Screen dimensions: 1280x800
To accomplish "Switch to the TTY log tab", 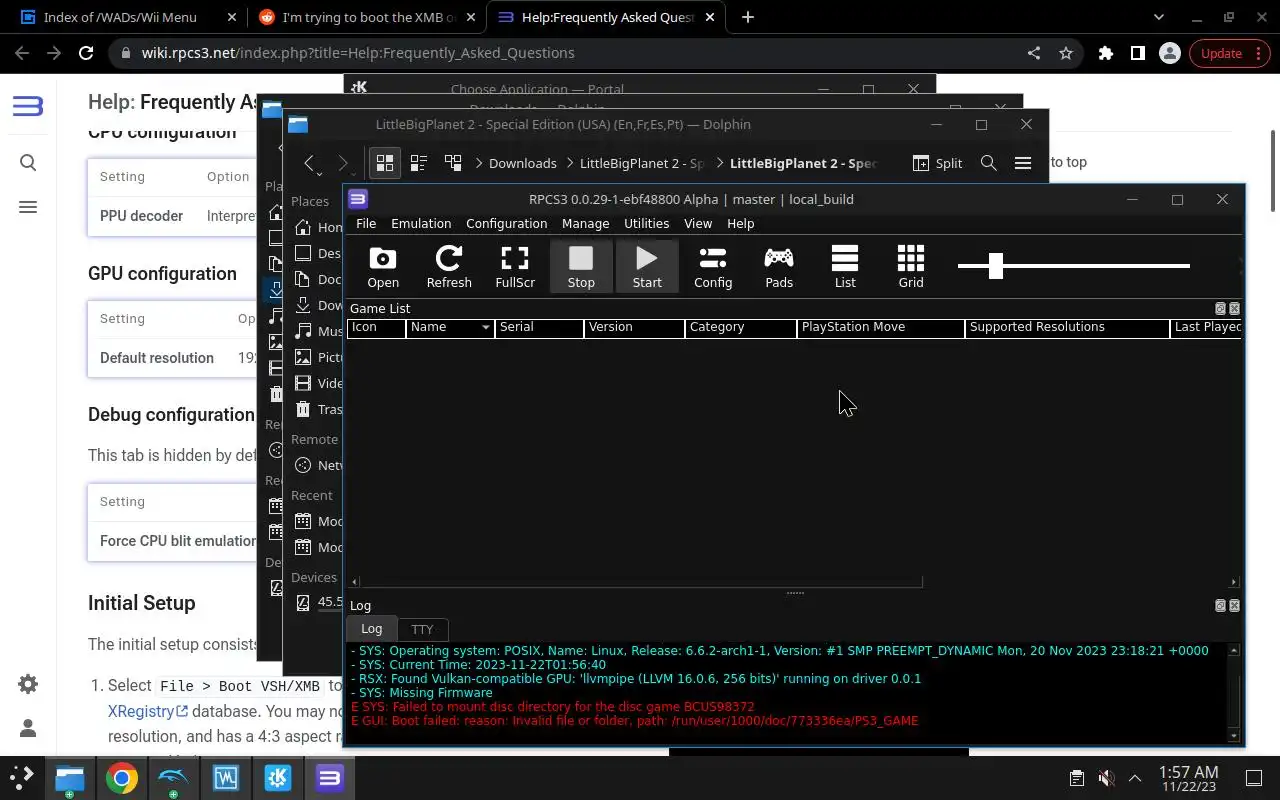I will [x=422, y=629].
